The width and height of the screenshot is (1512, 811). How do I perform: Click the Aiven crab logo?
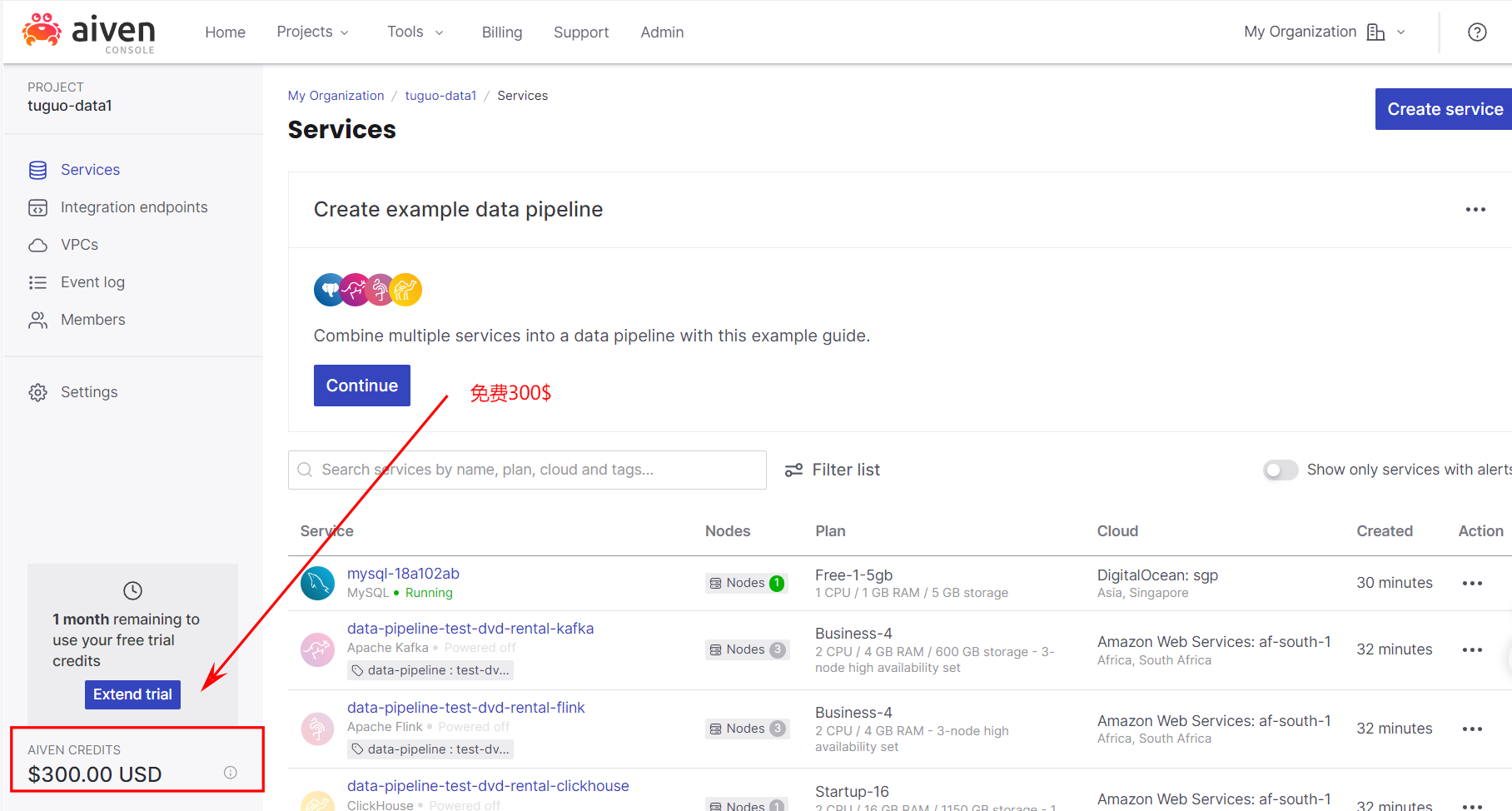[42, 30]
